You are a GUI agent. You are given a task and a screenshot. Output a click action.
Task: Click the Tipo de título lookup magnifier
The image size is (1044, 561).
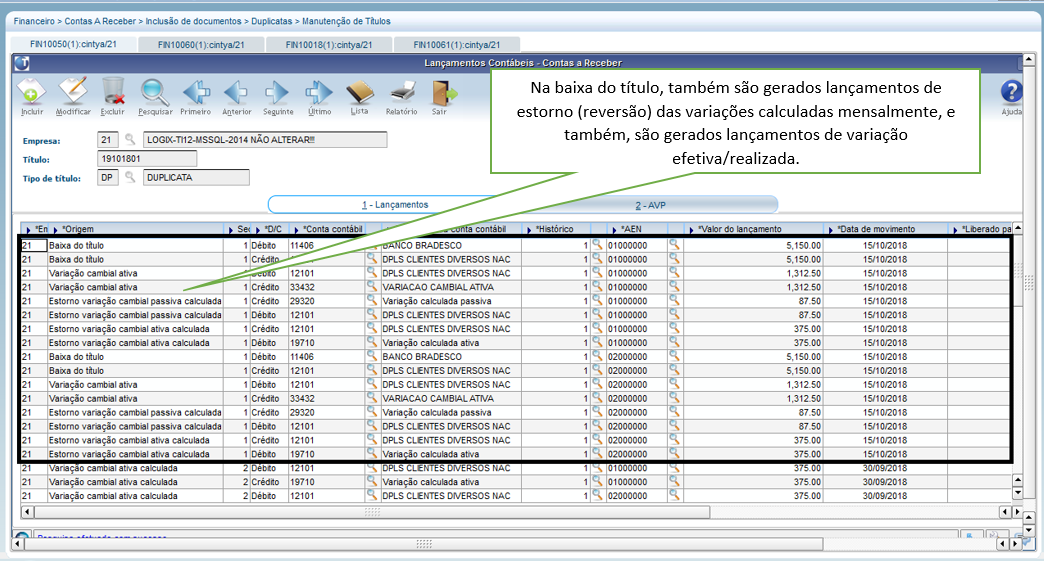(x=130, y=177)
